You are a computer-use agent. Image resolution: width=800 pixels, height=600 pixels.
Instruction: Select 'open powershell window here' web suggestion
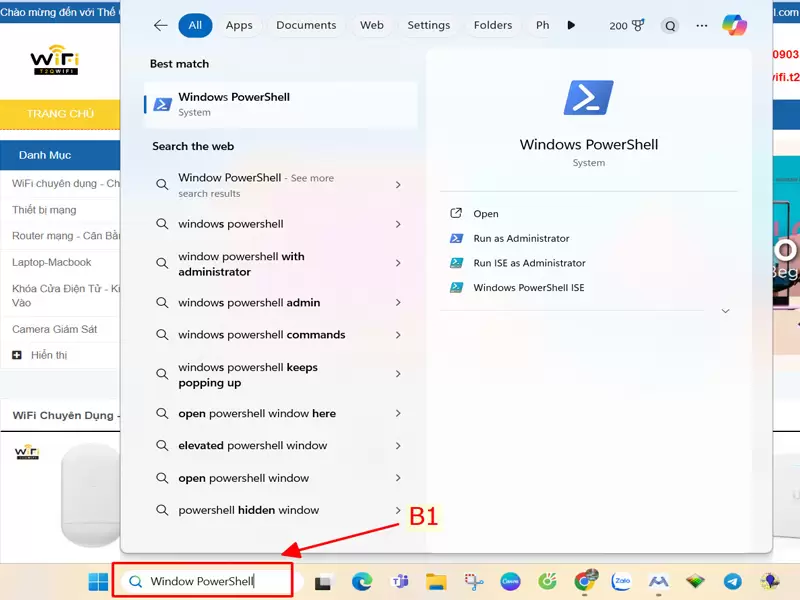tap(257, 414)
